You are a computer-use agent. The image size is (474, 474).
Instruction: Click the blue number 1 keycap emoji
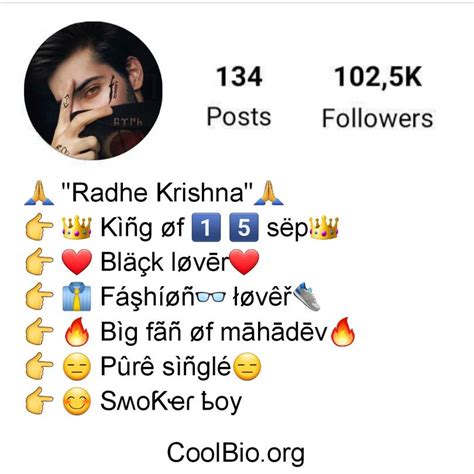[x=206, y=227]
